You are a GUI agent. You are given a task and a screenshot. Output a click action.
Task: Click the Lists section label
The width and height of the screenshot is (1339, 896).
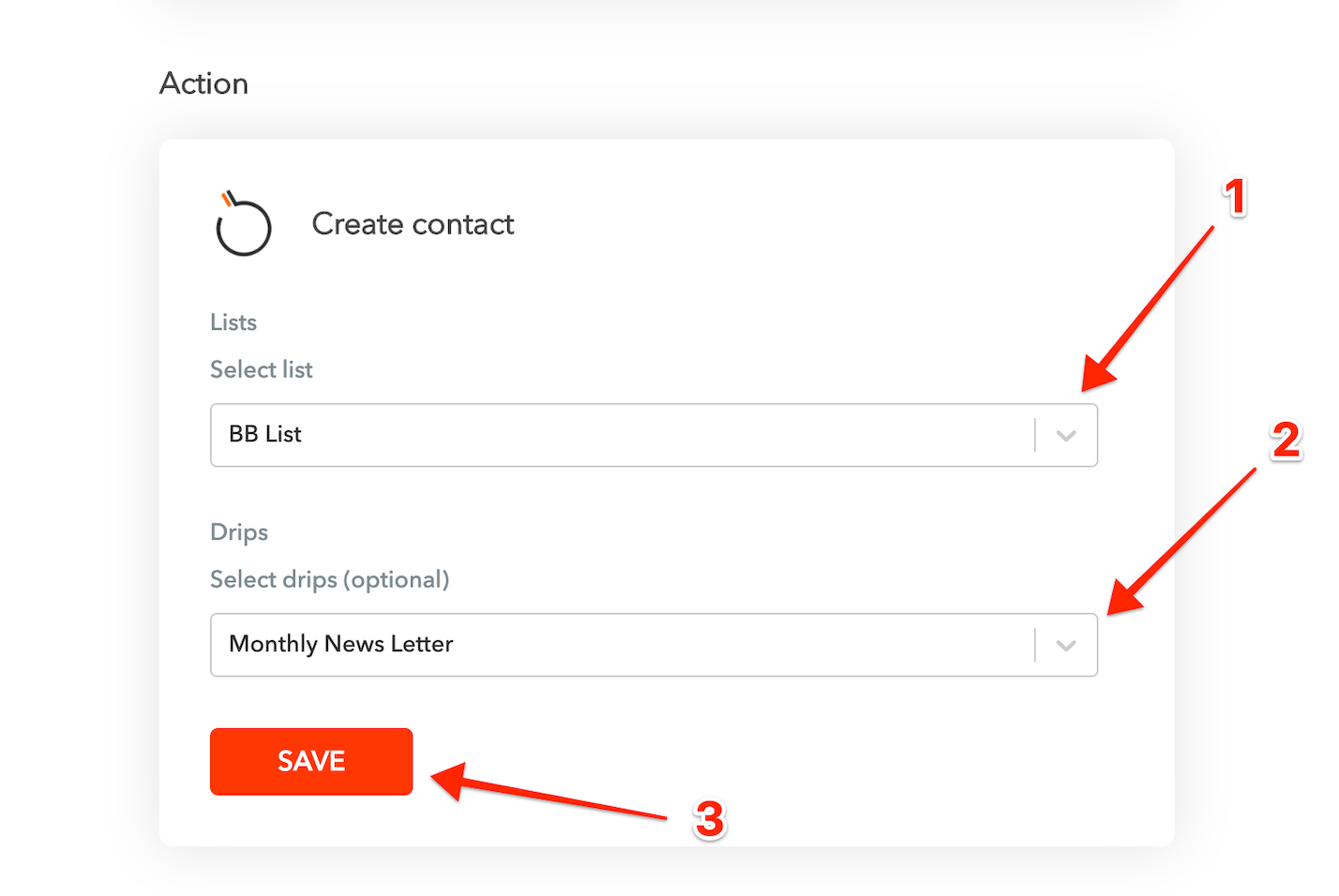click(x=233, y=322)
